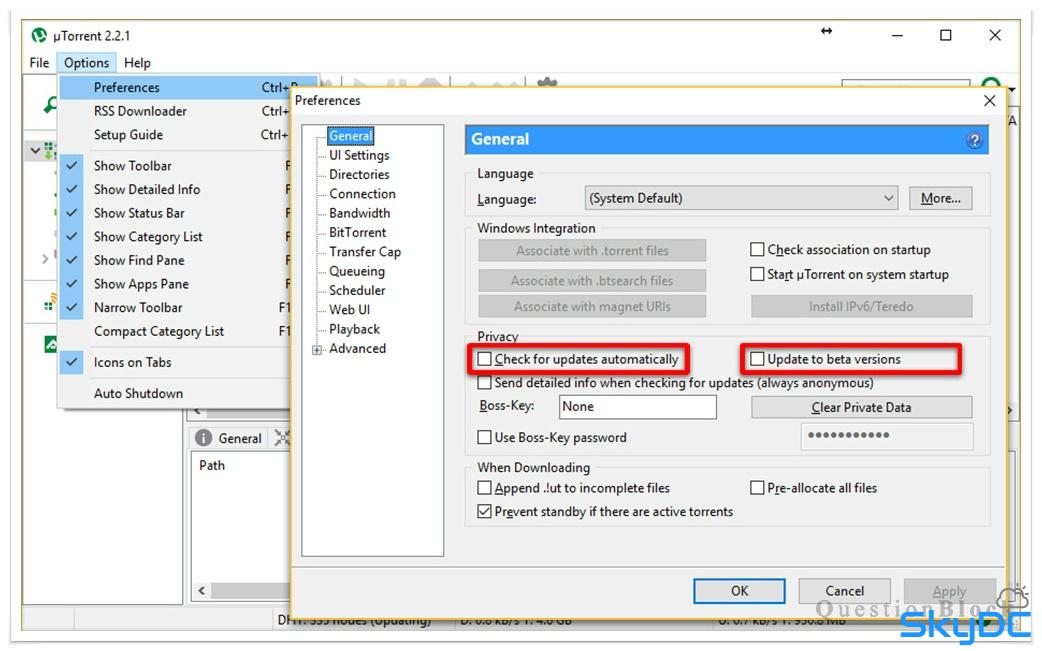1042x651 pixels.
Task: Choose Auto Shutdown from menu
Action: [x=176, y=394]
